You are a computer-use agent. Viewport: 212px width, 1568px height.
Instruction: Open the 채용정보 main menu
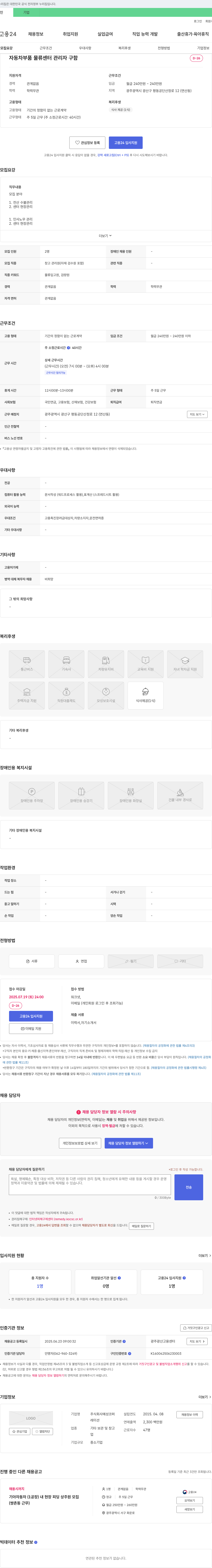[36, 34]
